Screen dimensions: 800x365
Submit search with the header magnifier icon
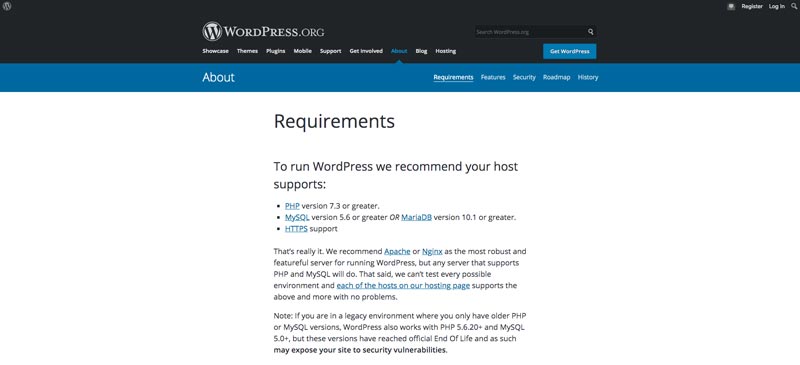point(591,32)
